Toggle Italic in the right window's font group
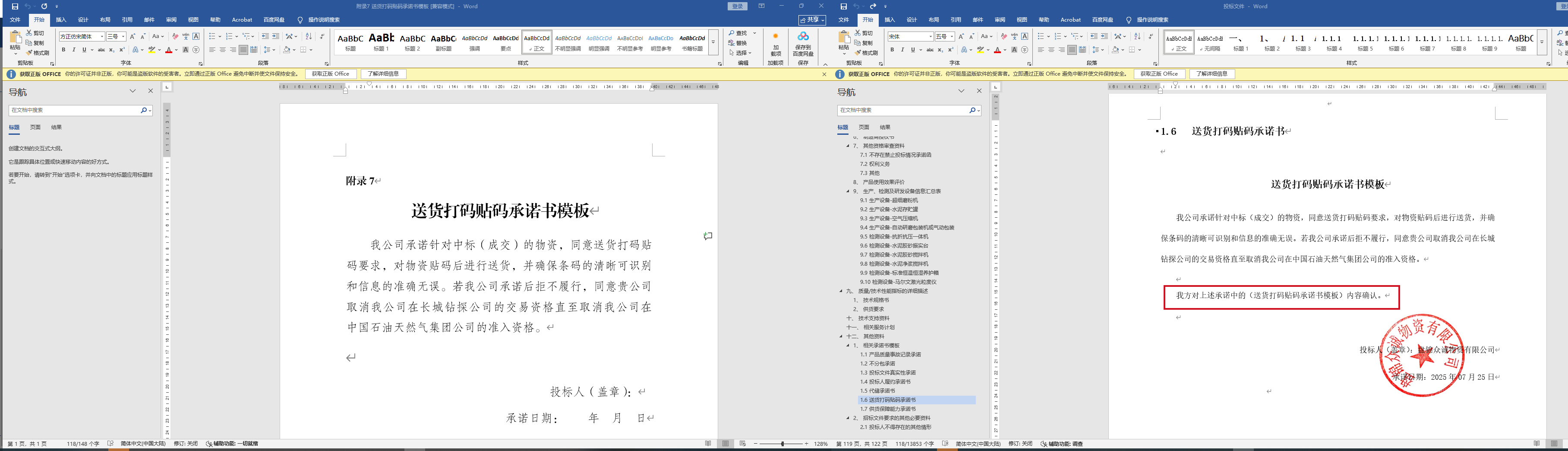Image resolution: width=1568 pixels, height=451 pixels. click(x=902, y=50)
